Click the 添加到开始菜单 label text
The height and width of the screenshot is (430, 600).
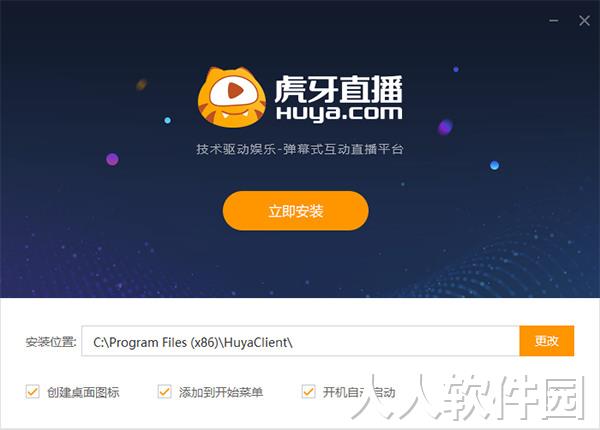221,392
